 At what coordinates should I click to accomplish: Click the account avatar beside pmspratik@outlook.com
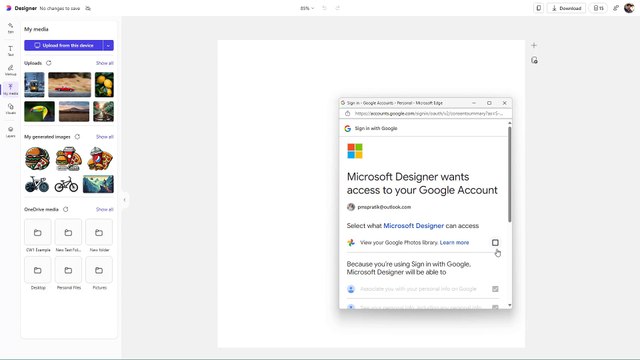[x=351, y=207]
